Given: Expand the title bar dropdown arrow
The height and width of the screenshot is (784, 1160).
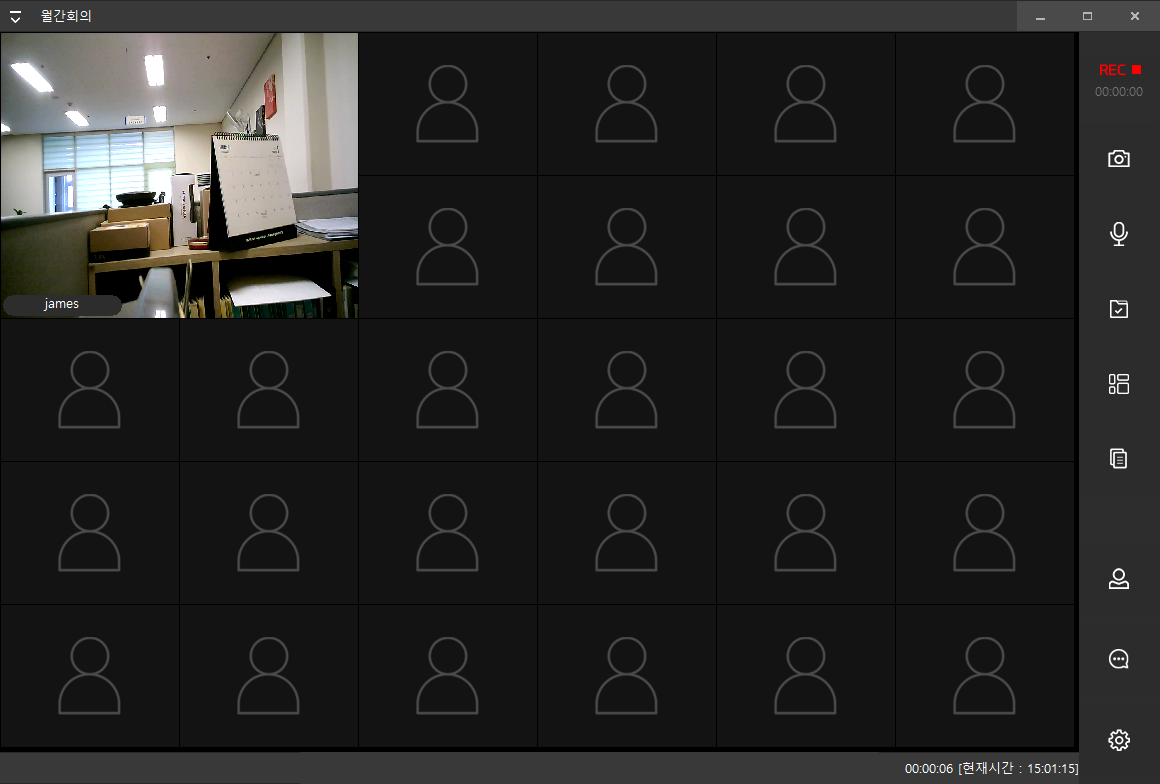Looking at the screenshot, I should [15, 16].
